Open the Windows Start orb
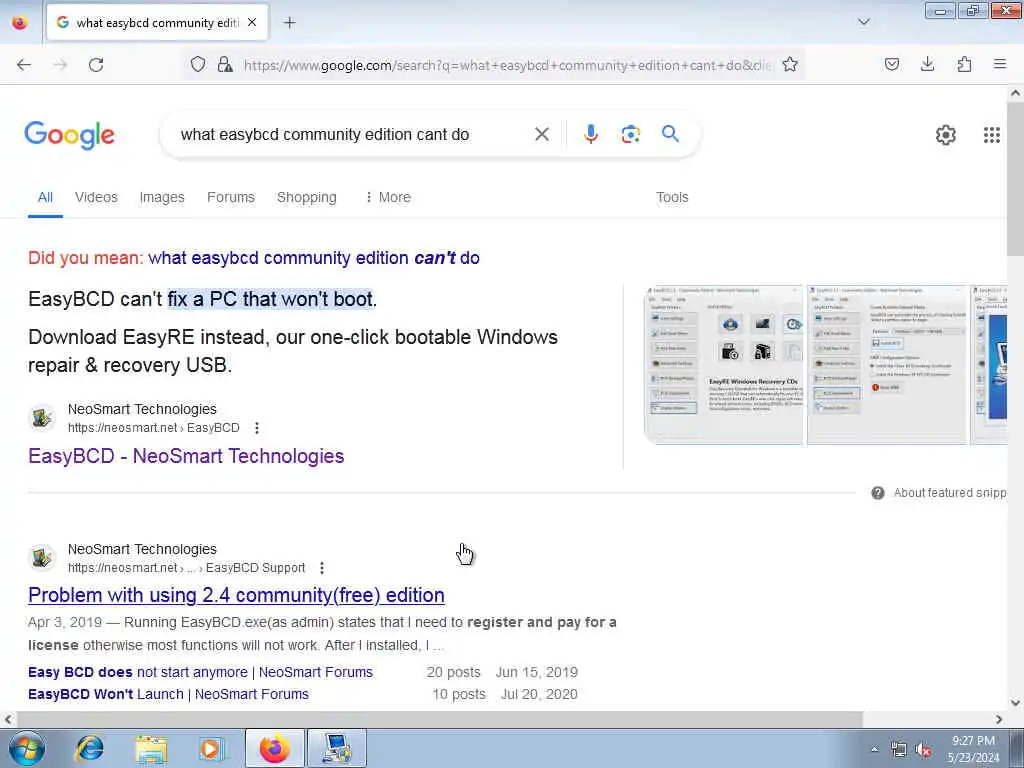The image size is (1024, 768). [x=27, y=748]
